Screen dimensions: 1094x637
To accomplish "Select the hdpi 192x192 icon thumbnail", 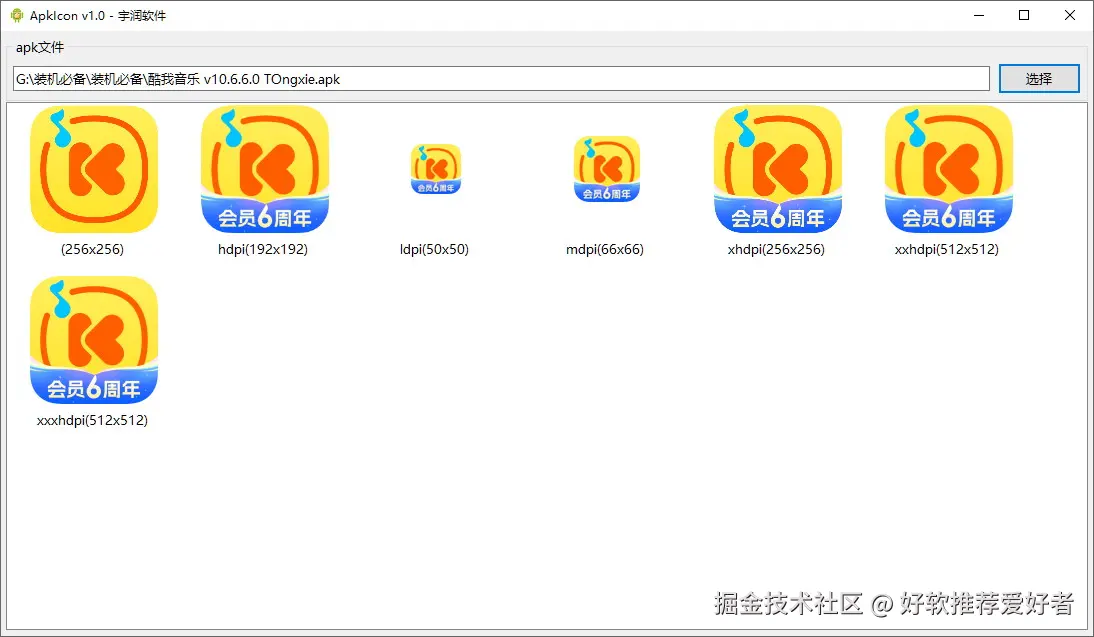I will tap(265, 170).
